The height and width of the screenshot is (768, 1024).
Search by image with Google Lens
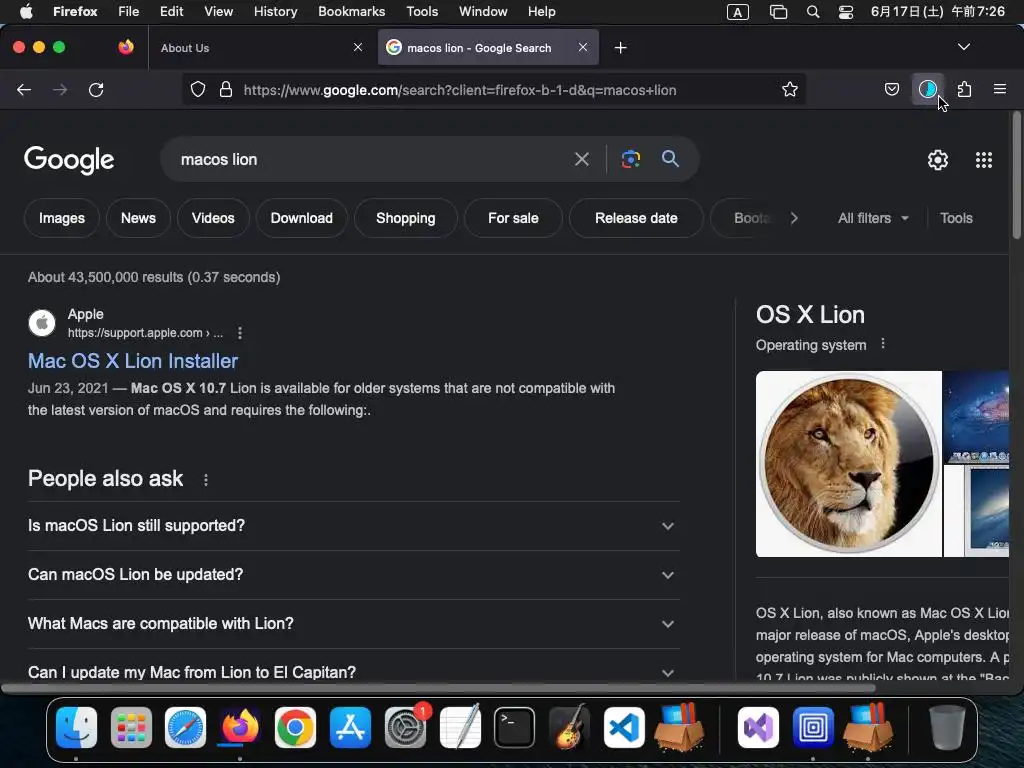(x=631, y=159)
